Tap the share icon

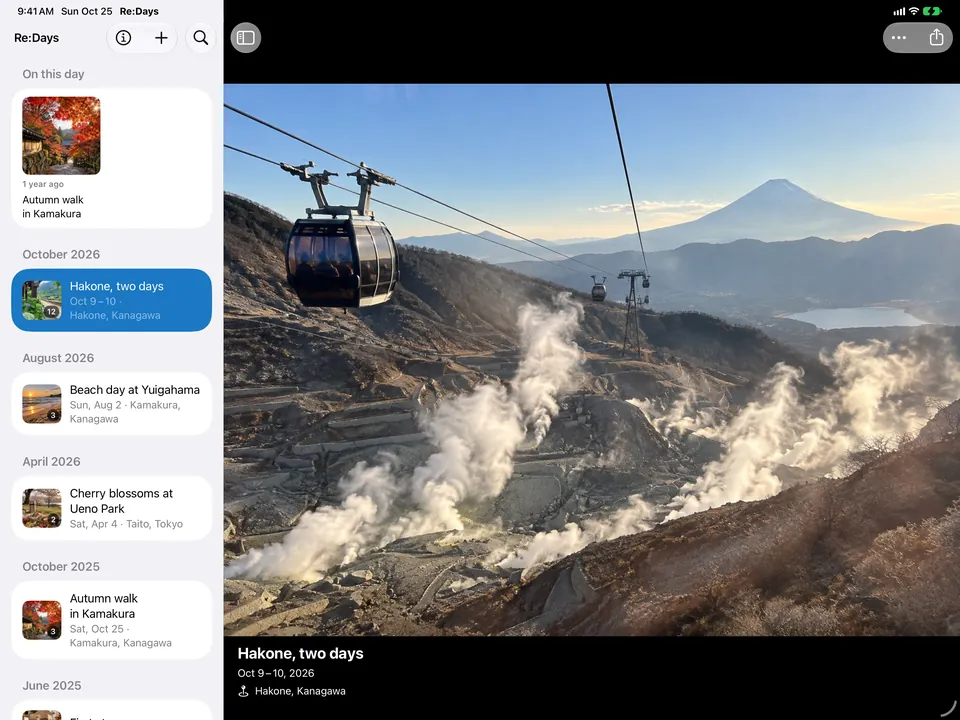tap(936, 38)
